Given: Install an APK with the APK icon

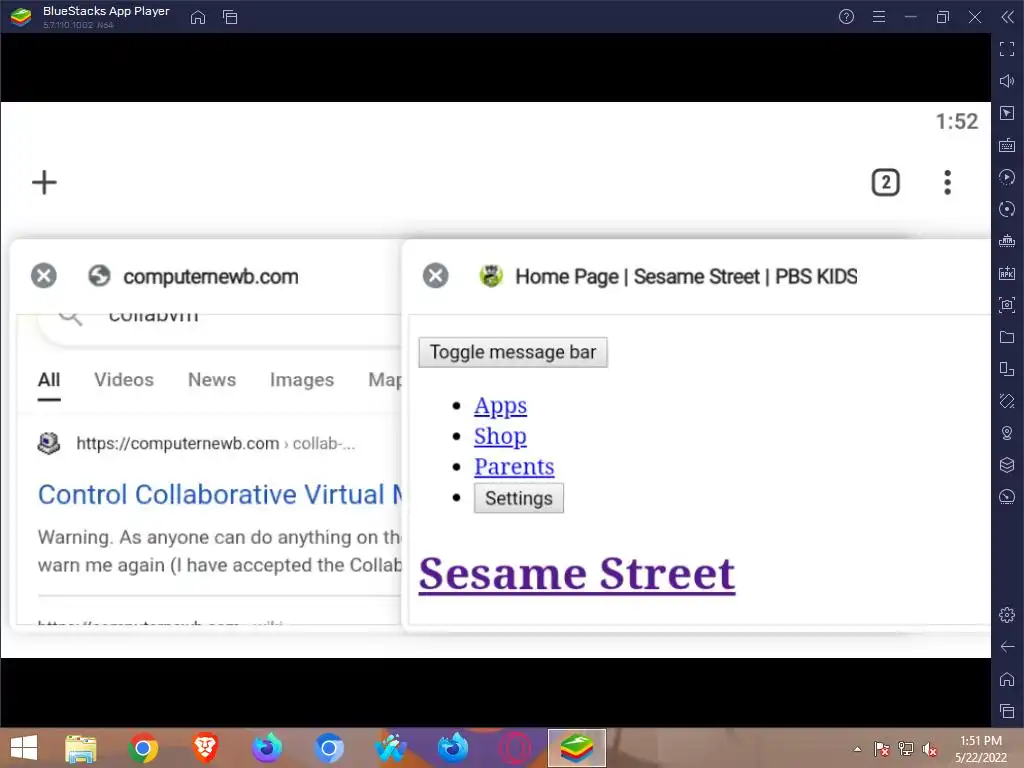Looking at the screenshot, I should pyautogui.click(x=1007, y=273).
